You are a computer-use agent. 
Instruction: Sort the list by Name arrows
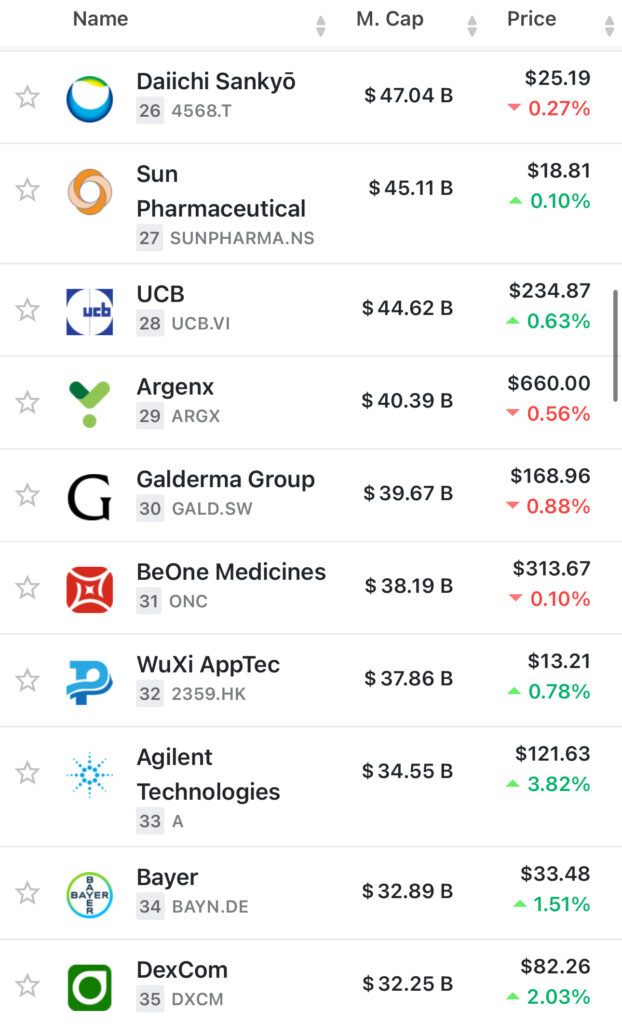pyautogui.click(x=320, y=25)
